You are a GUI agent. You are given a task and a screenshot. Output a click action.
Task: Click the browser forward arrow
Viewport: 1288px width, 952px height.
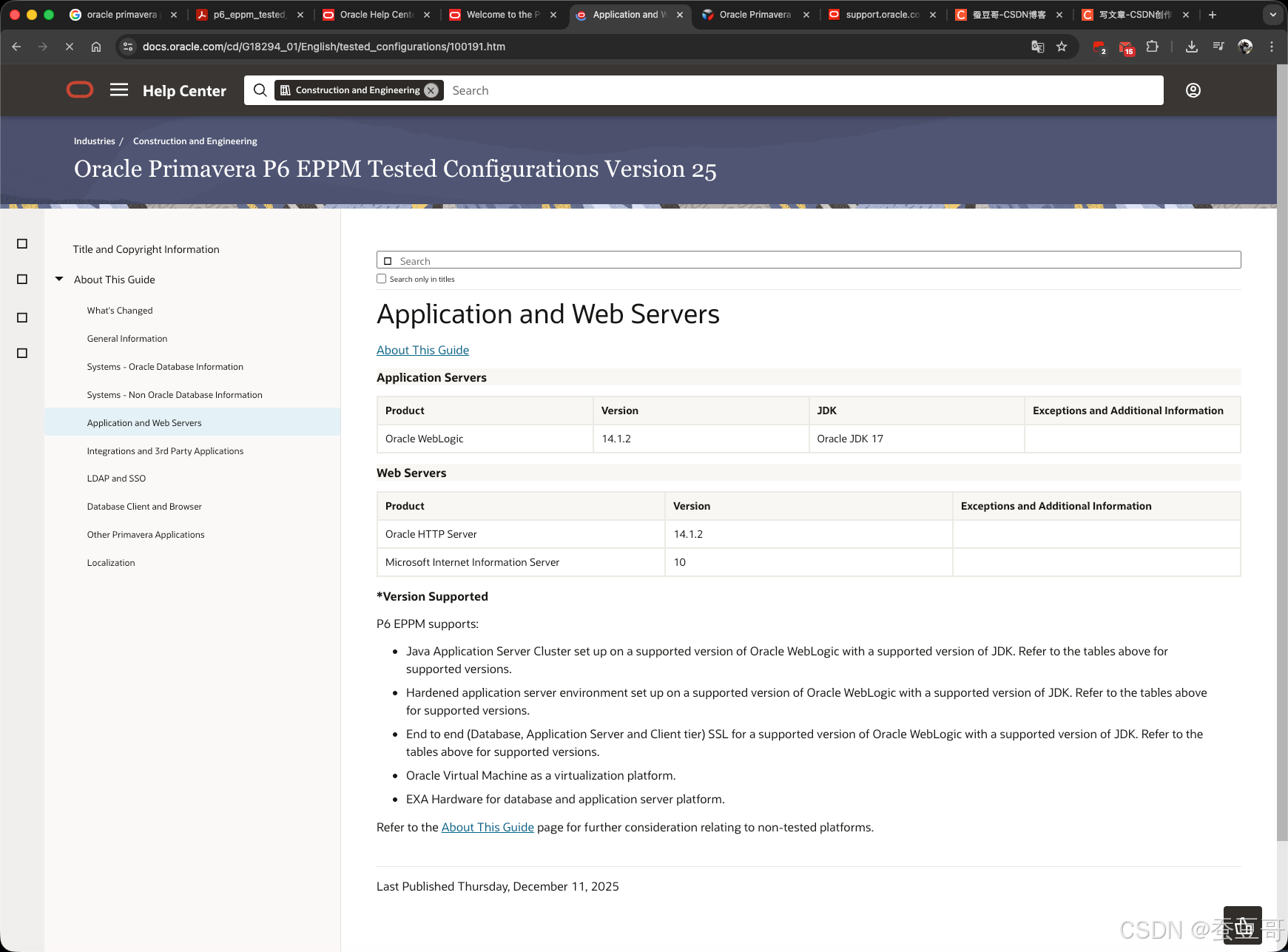point(43,47)
